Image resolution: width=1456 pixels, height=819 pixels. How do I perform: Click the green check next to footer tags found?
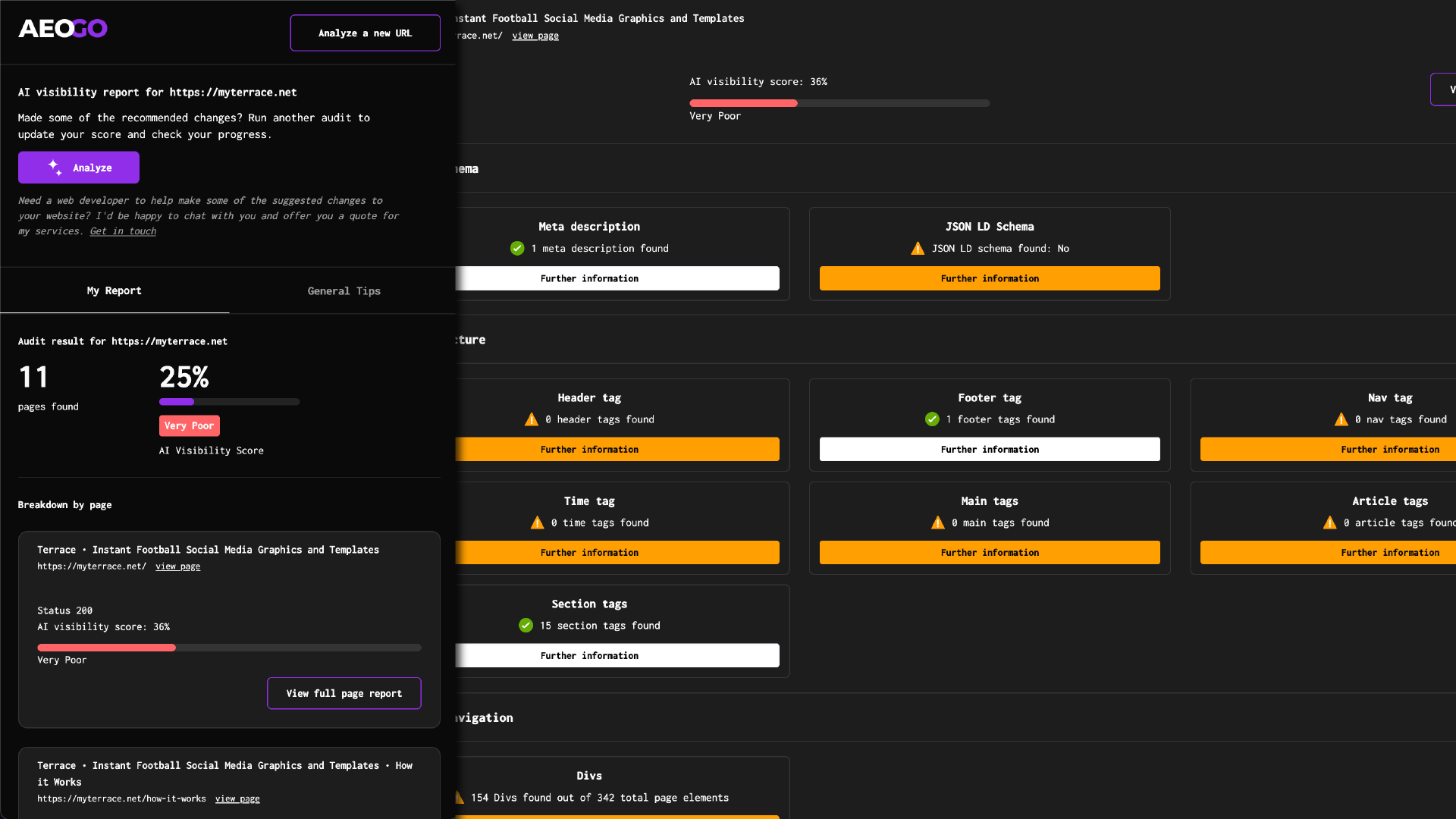[x=932, y=419]
